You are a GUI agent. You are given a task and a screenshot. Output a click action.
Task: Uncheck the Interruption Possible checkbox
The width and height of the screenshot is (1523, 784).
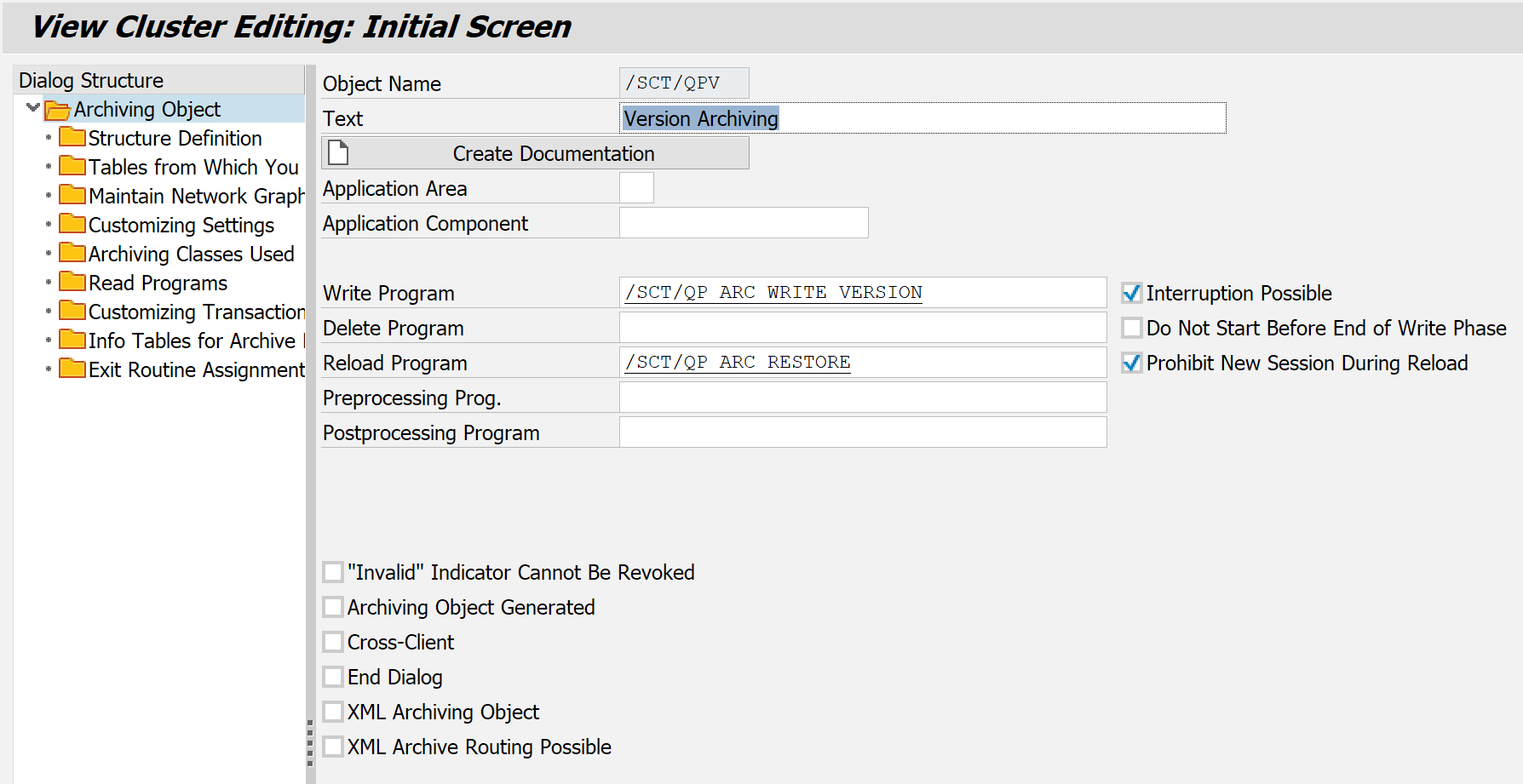coord(1132,294)
